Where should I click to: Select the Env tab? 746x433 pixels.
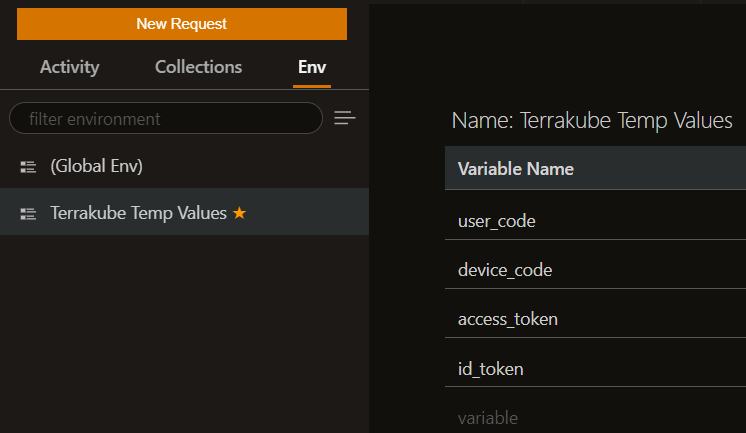[x=312, y=67]
